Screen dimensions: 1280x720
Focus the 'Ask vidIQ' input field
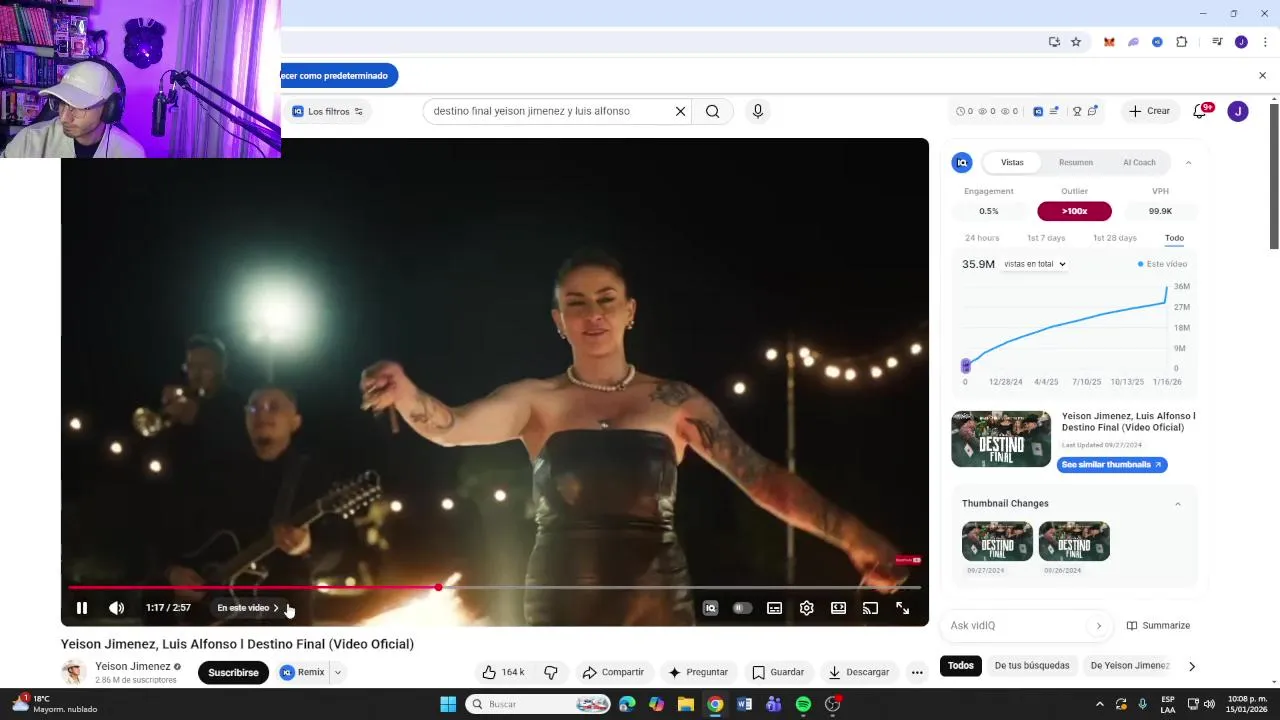(1017, 626)
